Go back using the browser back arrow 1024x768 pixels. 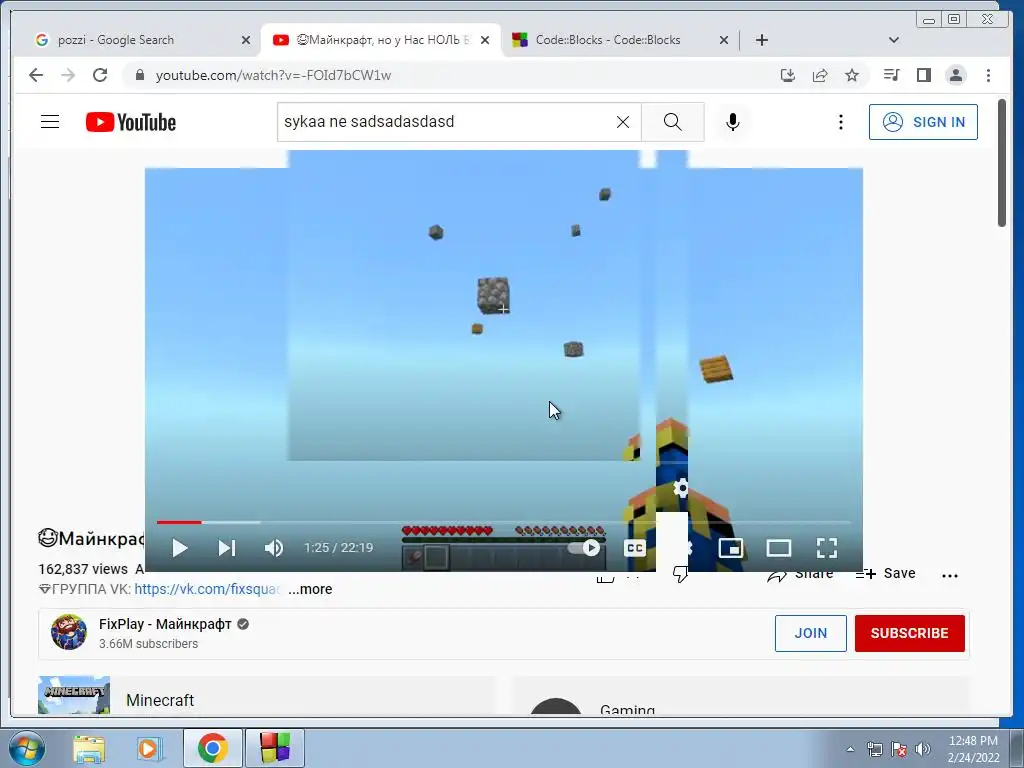click(36, 75)
